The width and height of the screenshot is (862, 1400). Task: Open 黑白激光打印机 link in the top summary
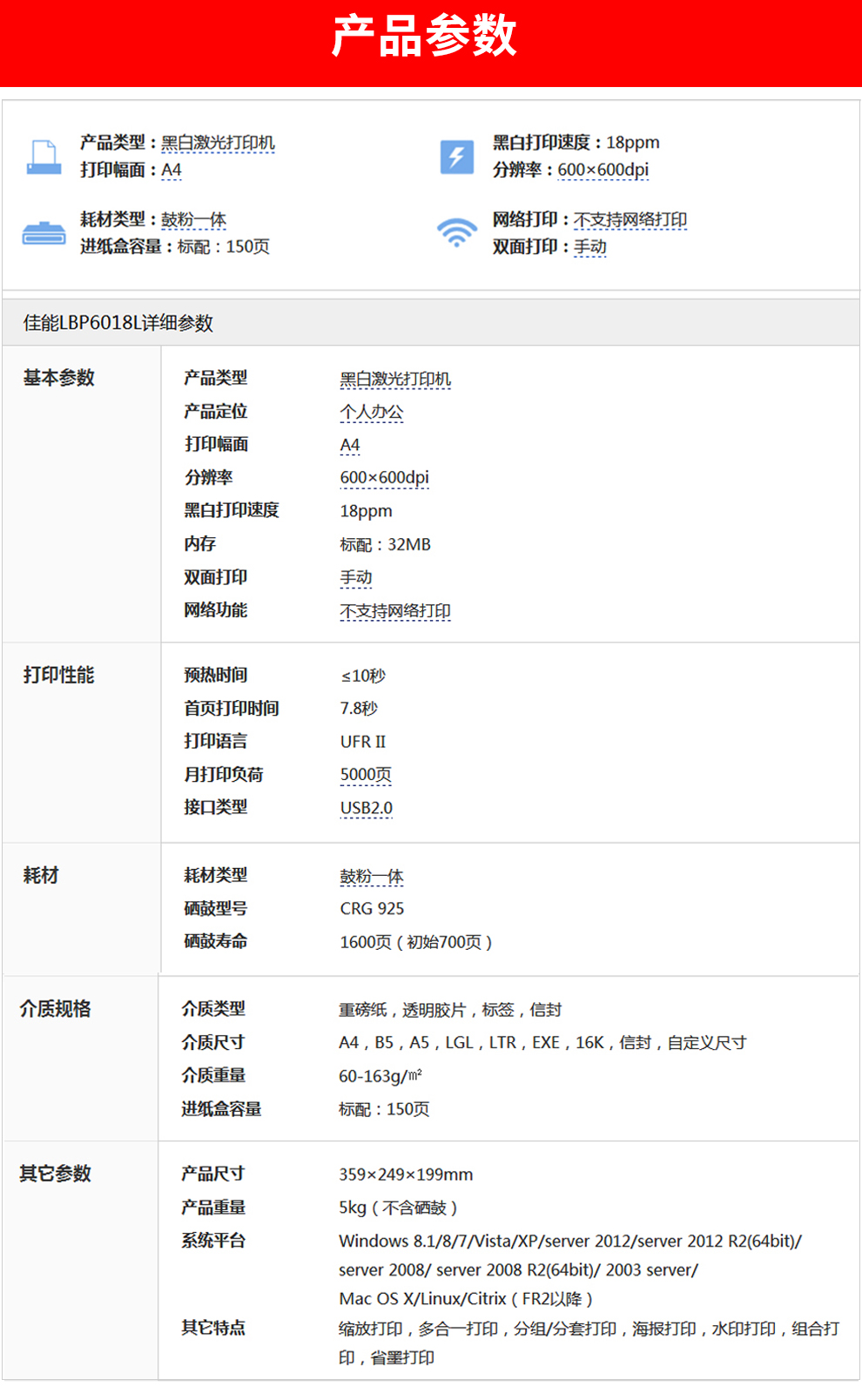[x=218, y=143]
